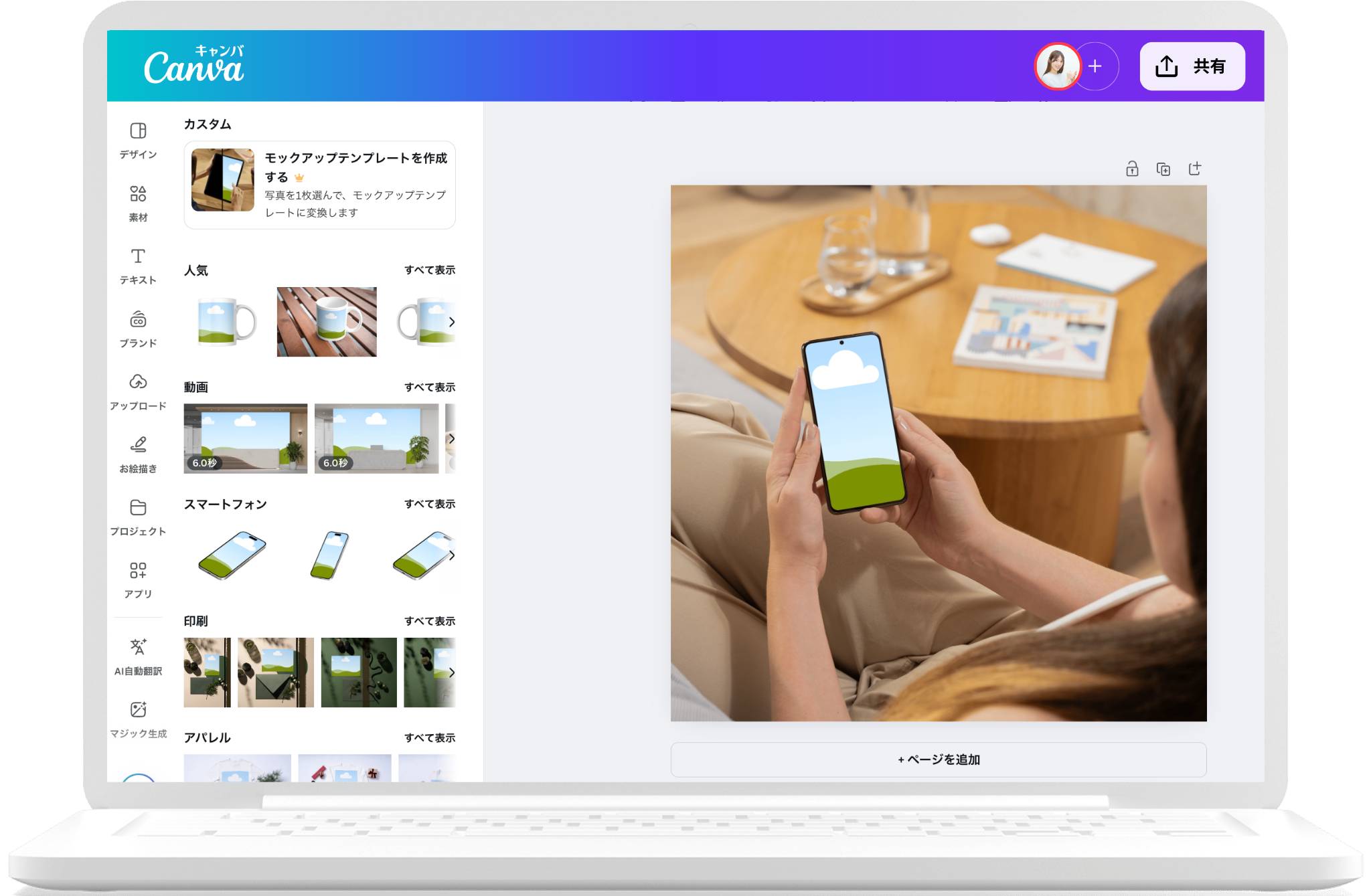This screenshot has height=896, width=1371.
Task: Open the アップロード uploads panel
Action: coord(138,391)
